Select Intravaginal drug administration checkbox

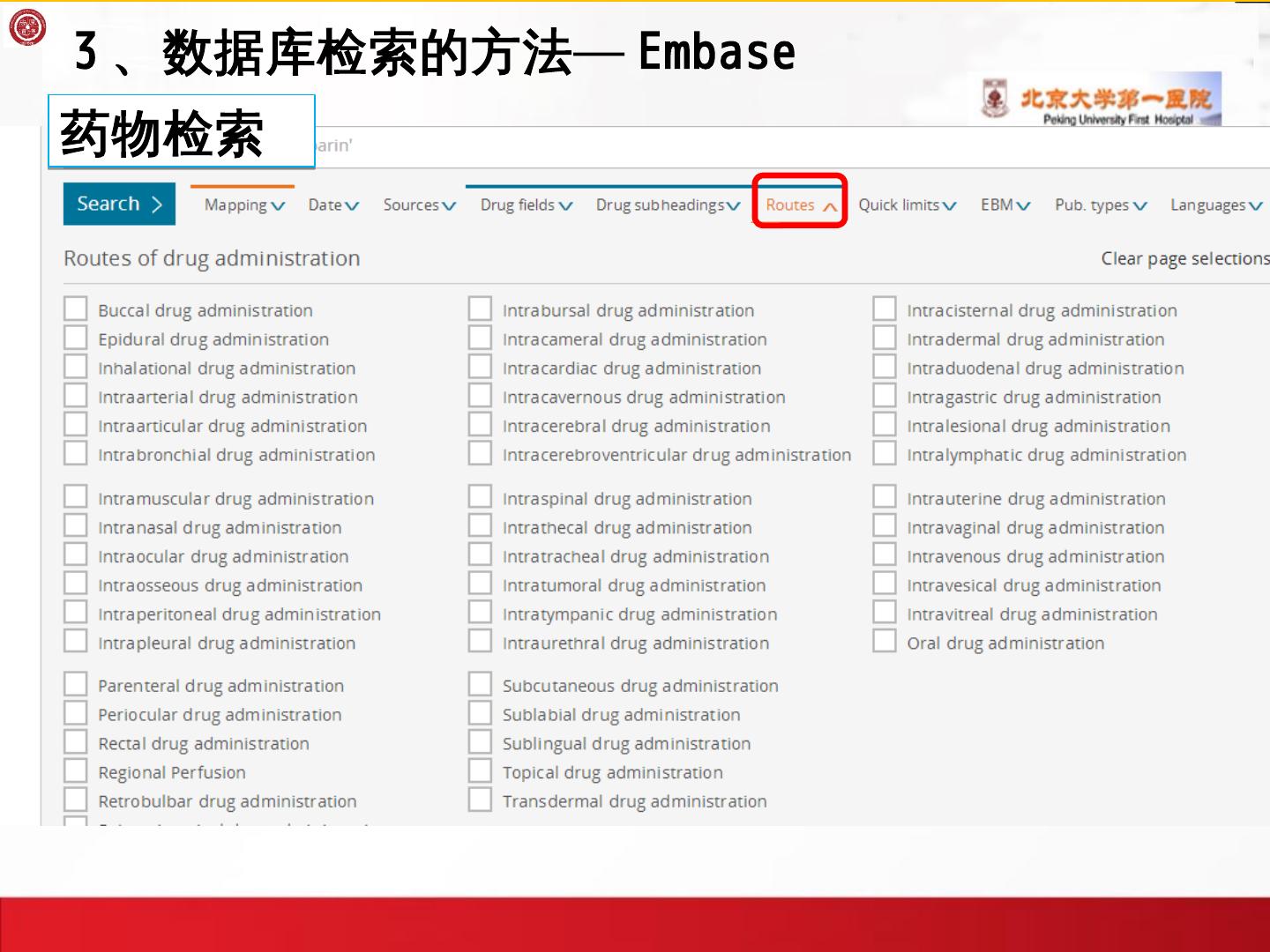885,527
